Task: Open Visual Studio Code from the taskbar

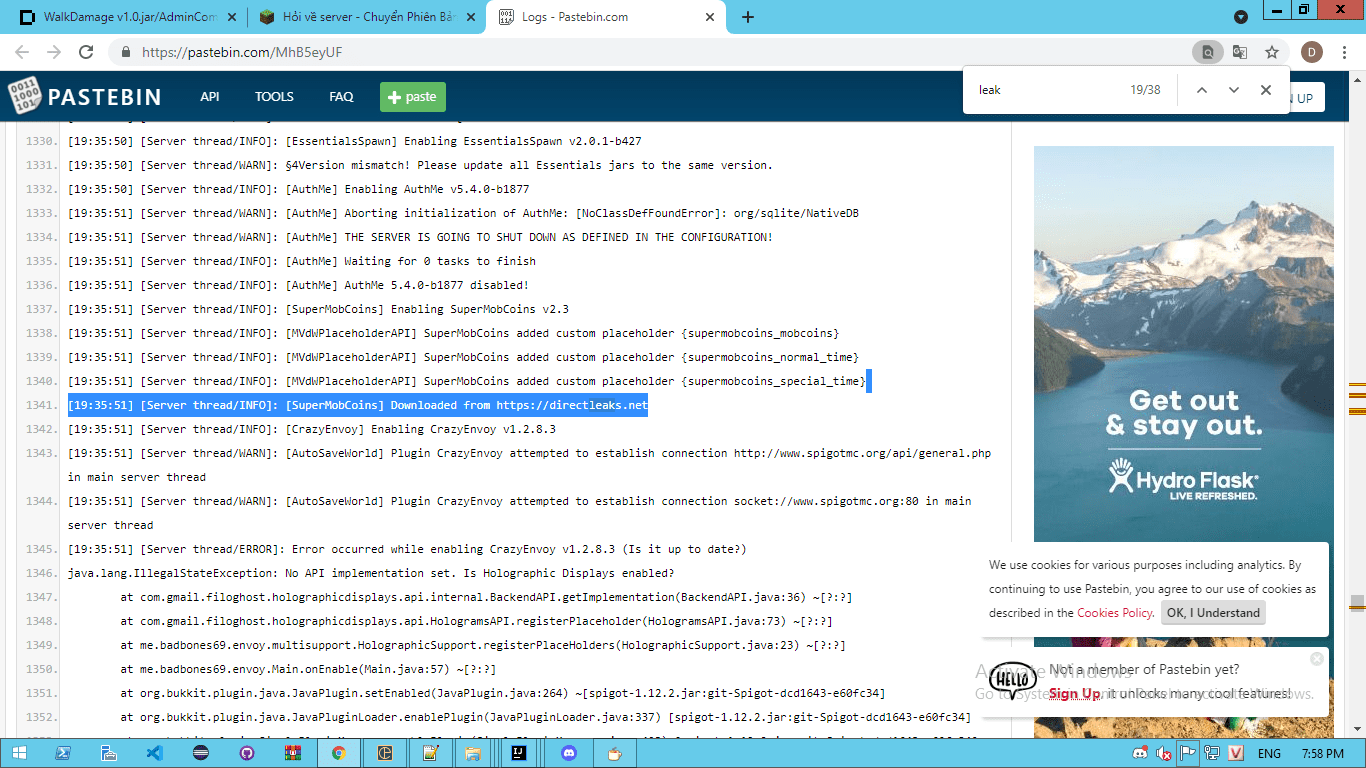Action: tap(154, 753)
